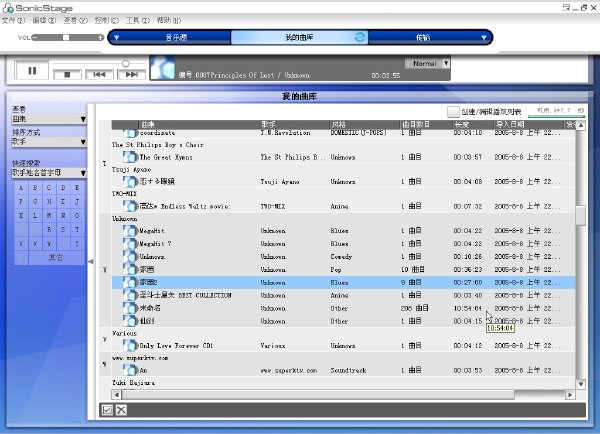
Task: Click album icon for 圣斗士星矢 BEST COLLECTION
Action: [130, 295]
